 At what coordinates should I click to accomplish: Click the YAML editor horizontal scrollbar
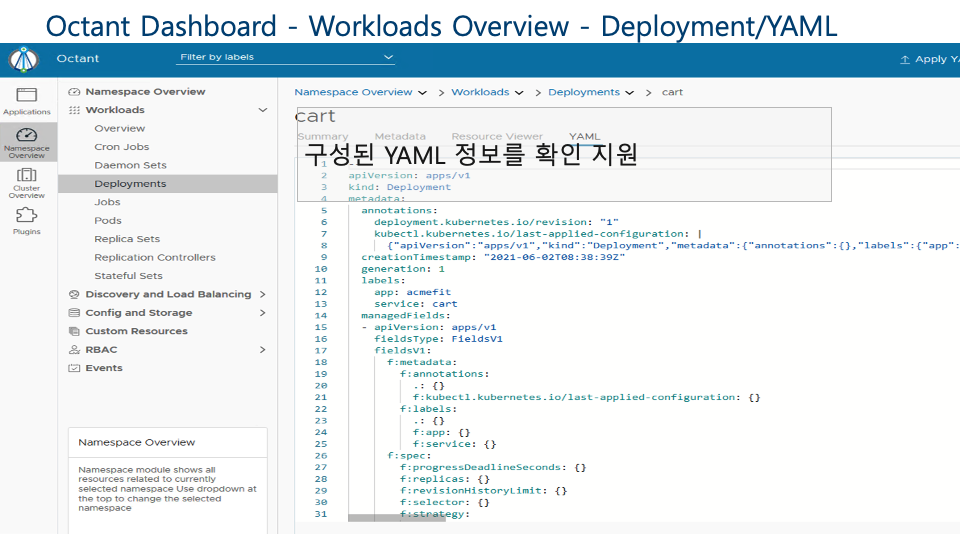point(397,518)
